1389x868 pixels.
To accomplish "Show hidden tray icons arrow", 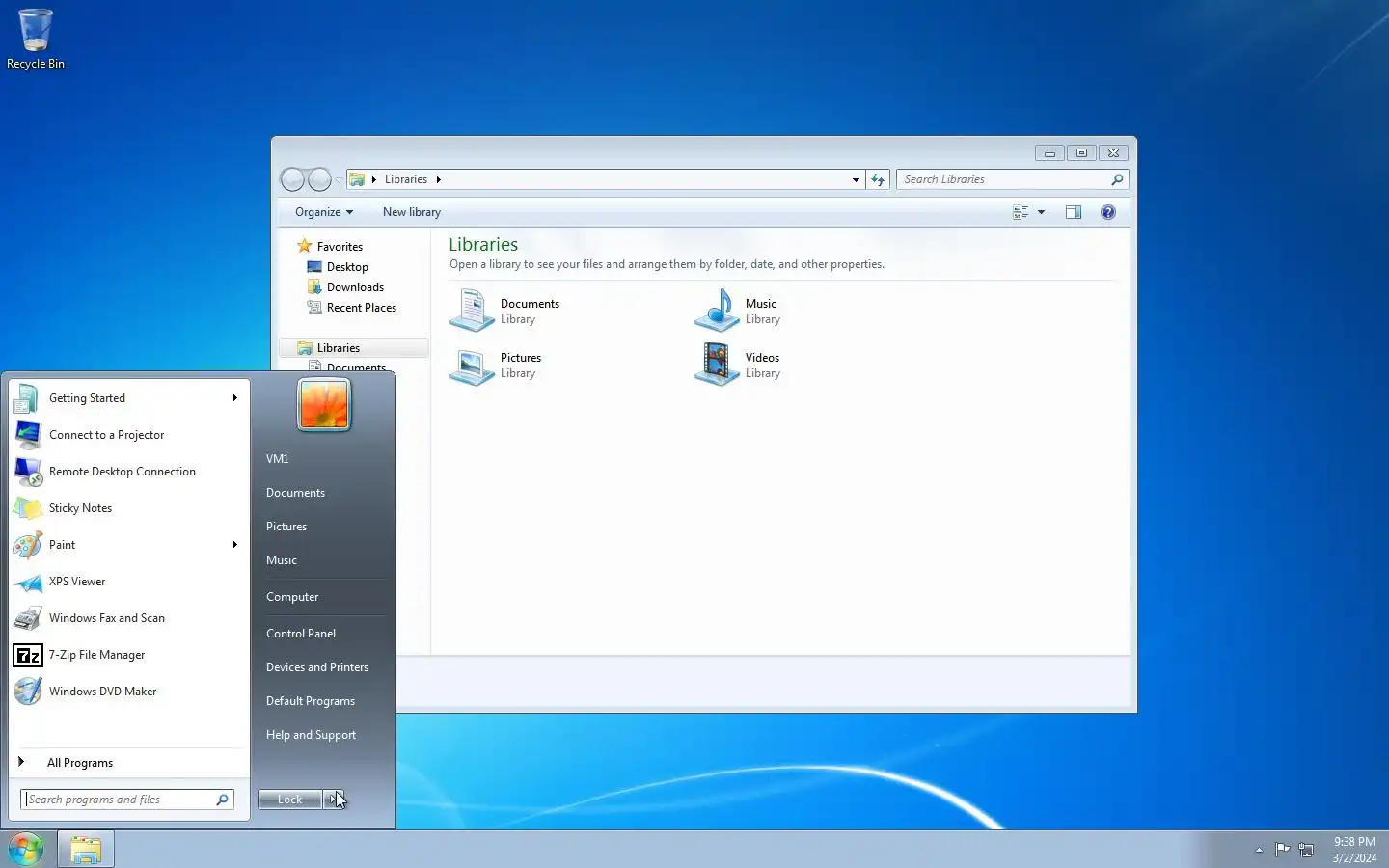I will (1259, 850).
